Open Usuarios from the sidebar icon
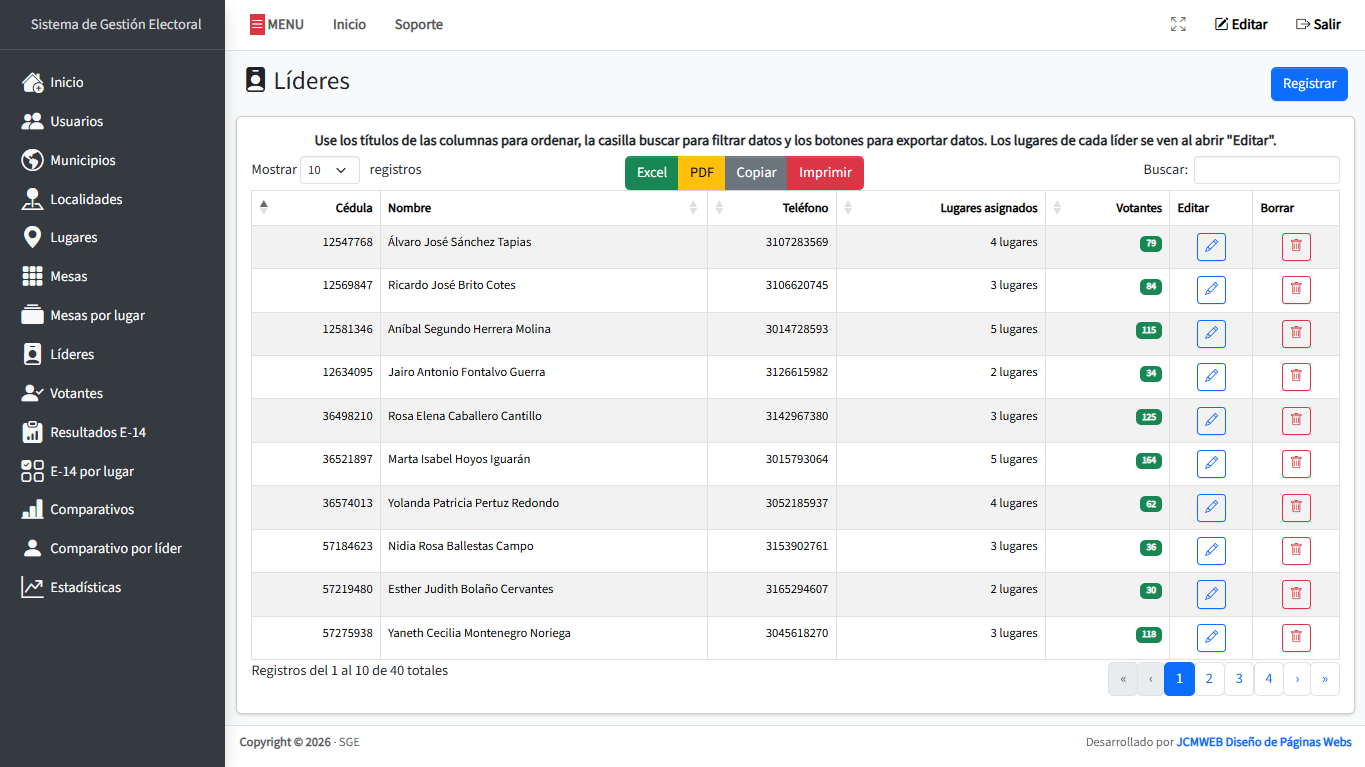The image size is (1365, 767). click(33, 121)
